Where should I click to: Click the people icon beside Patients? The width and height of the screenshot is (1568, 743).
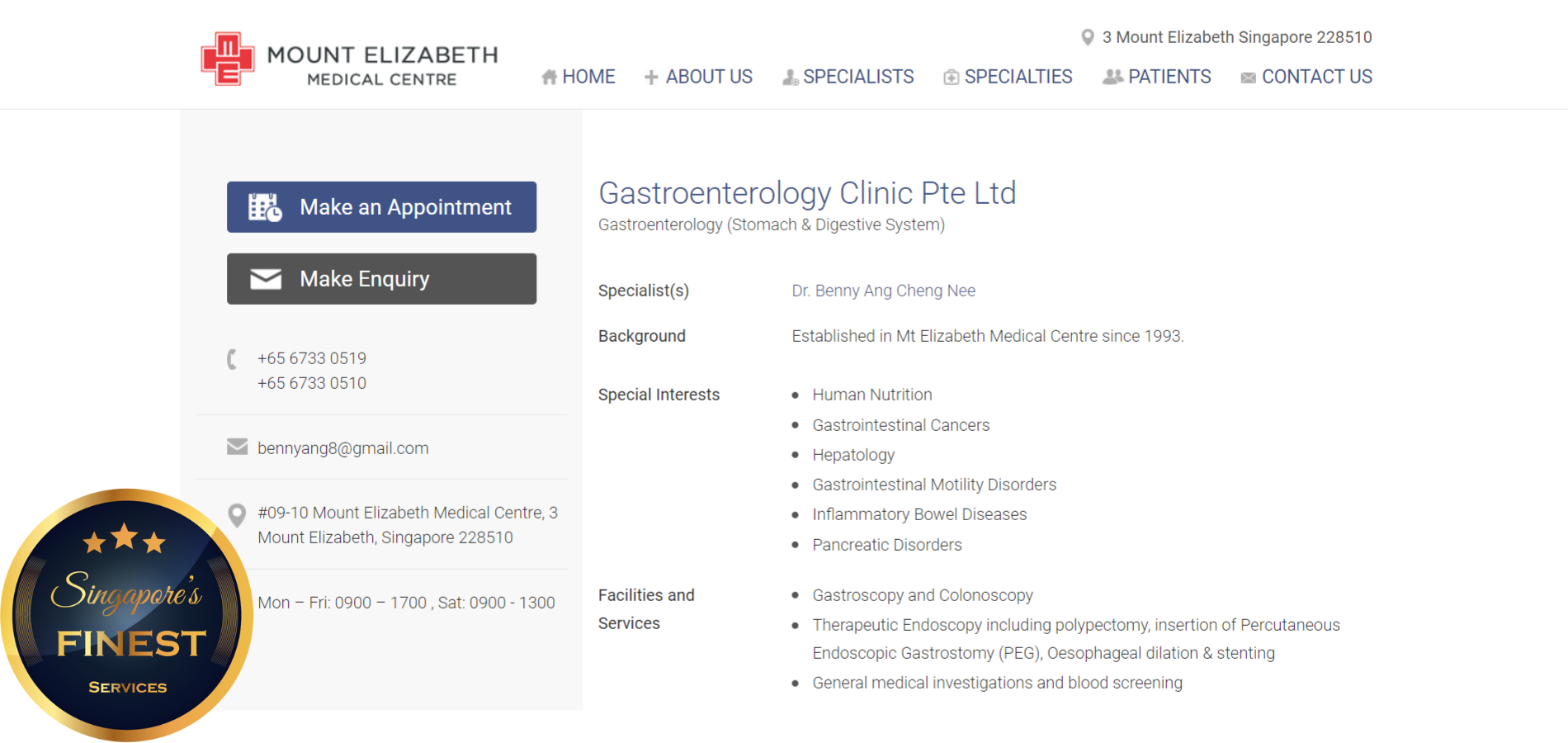(1112, 77)
